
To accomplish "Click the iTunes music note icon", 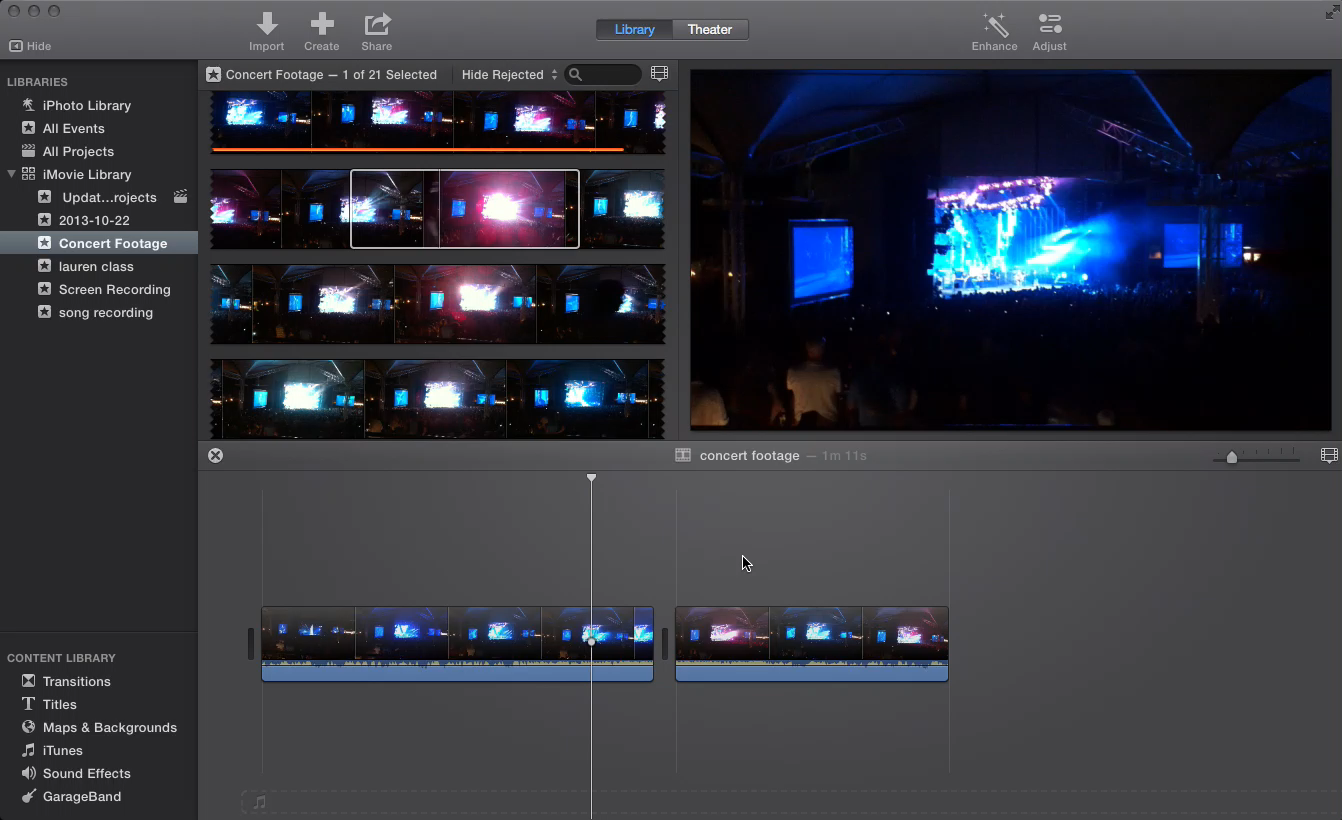I will point(28,750).
